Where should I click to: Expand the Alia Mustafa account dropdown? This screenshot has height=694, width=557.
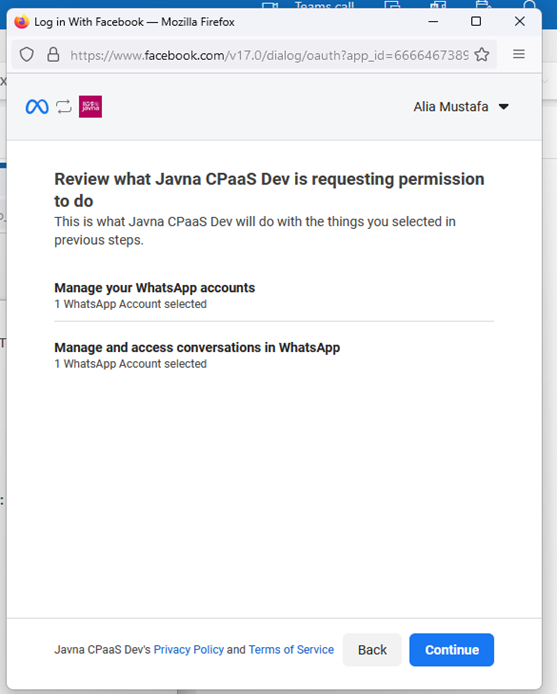click(x=461, y=107)
